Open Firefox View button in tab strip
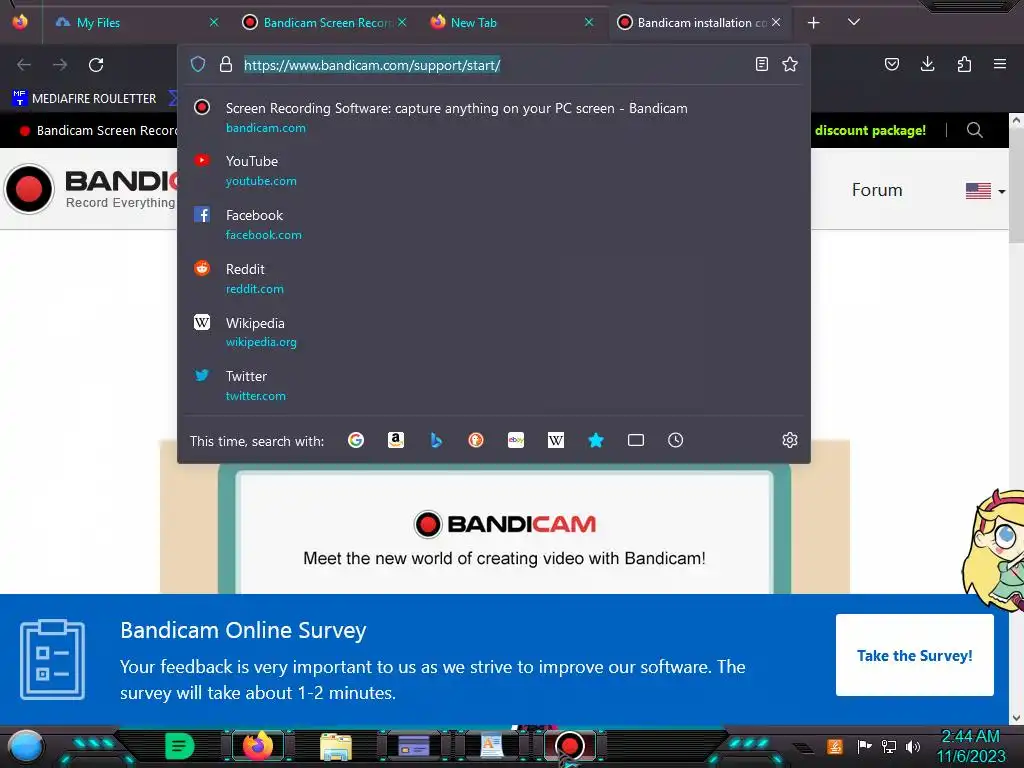 click(20, 22)
